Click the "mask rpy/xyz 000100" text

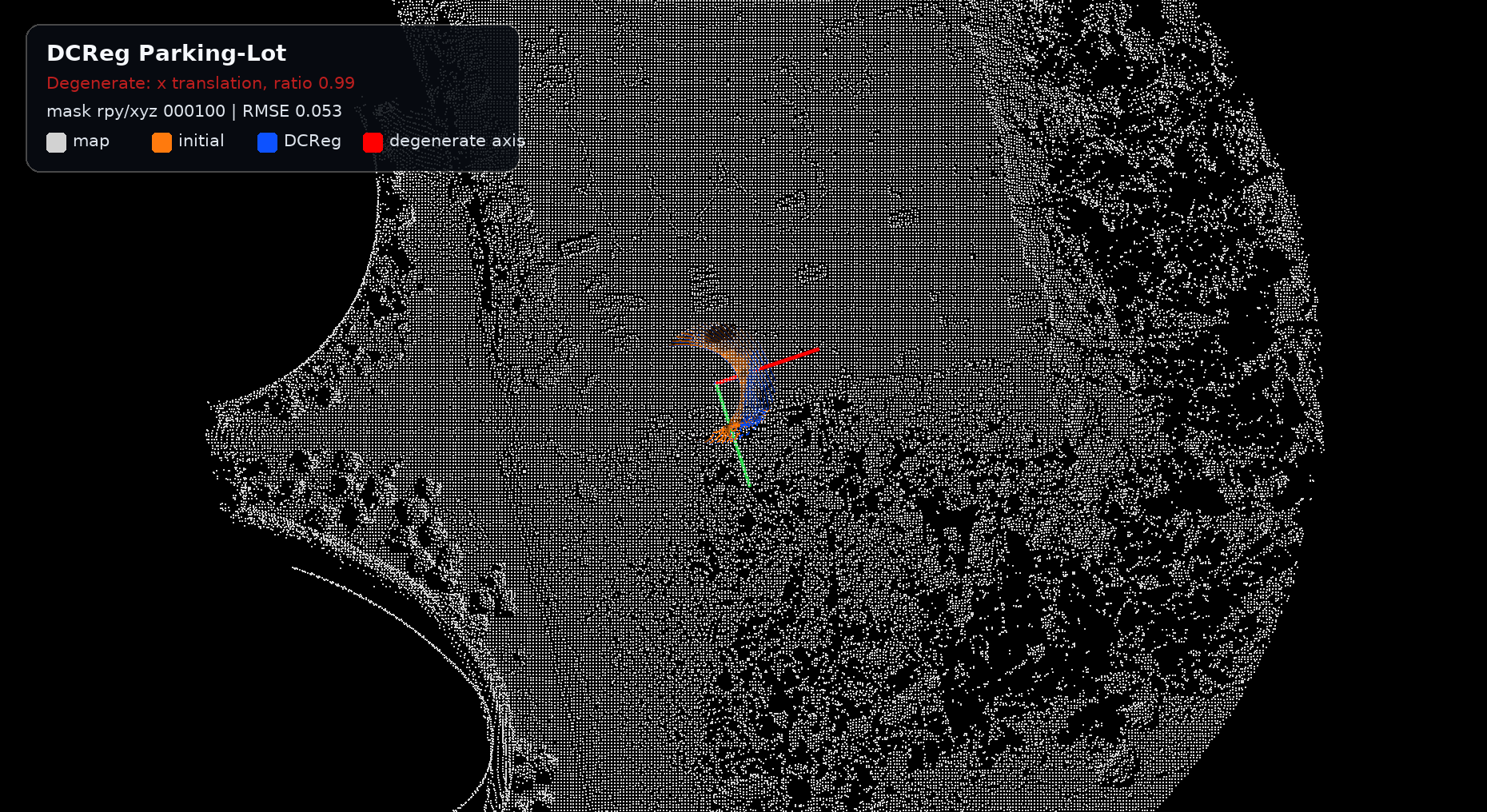coord(136,111)
